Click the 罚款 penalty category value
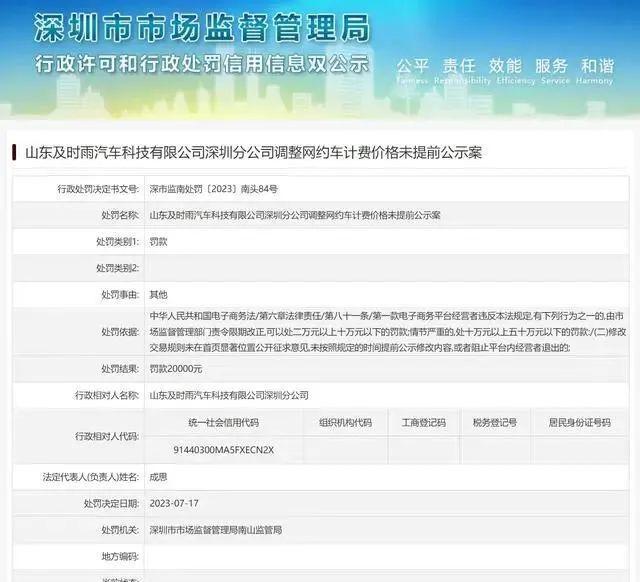Image resolution: width=640 pixels, height=582 pixels. pos(158,242)
